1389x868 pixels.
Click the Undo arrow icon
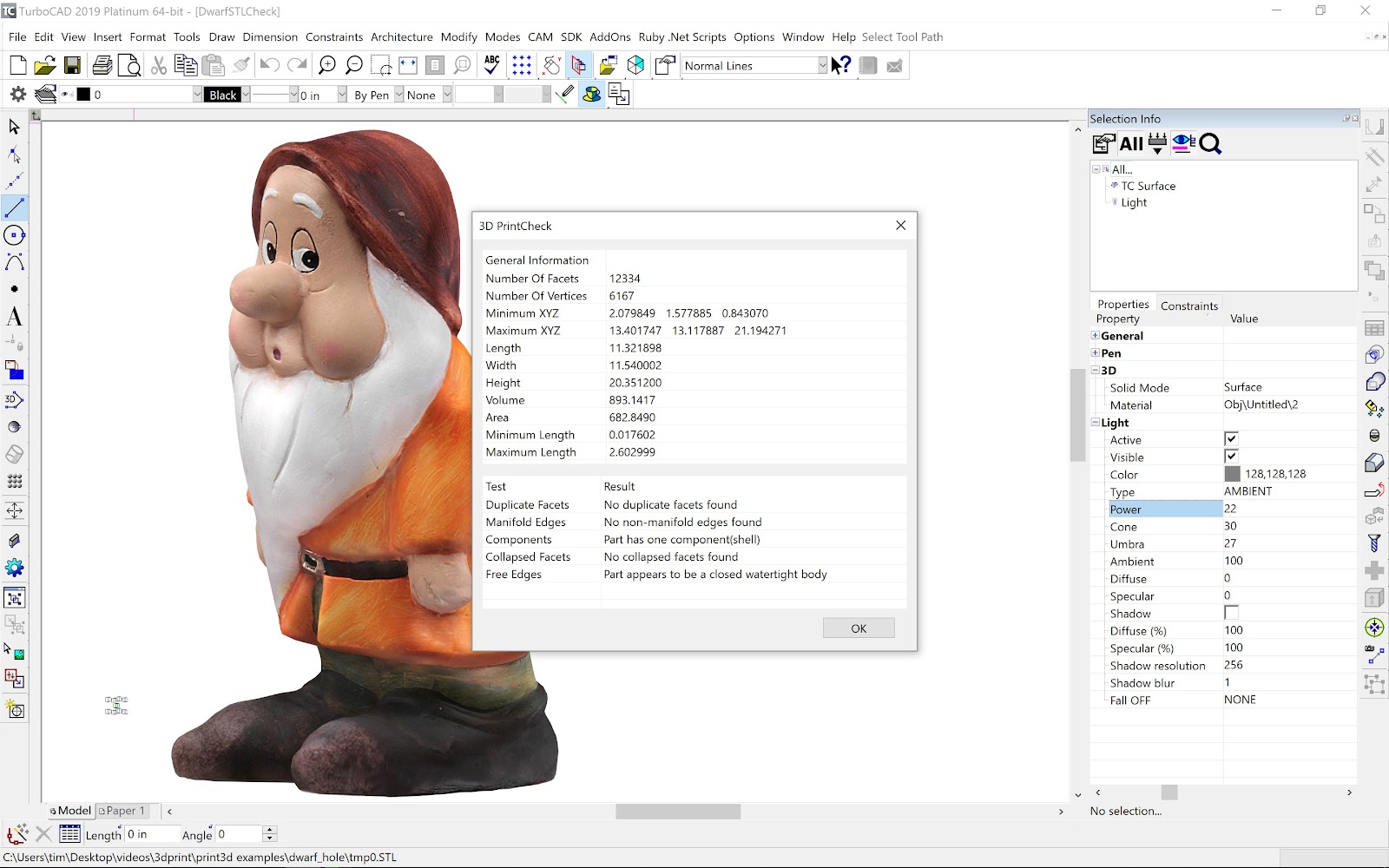tap(269, 66)
